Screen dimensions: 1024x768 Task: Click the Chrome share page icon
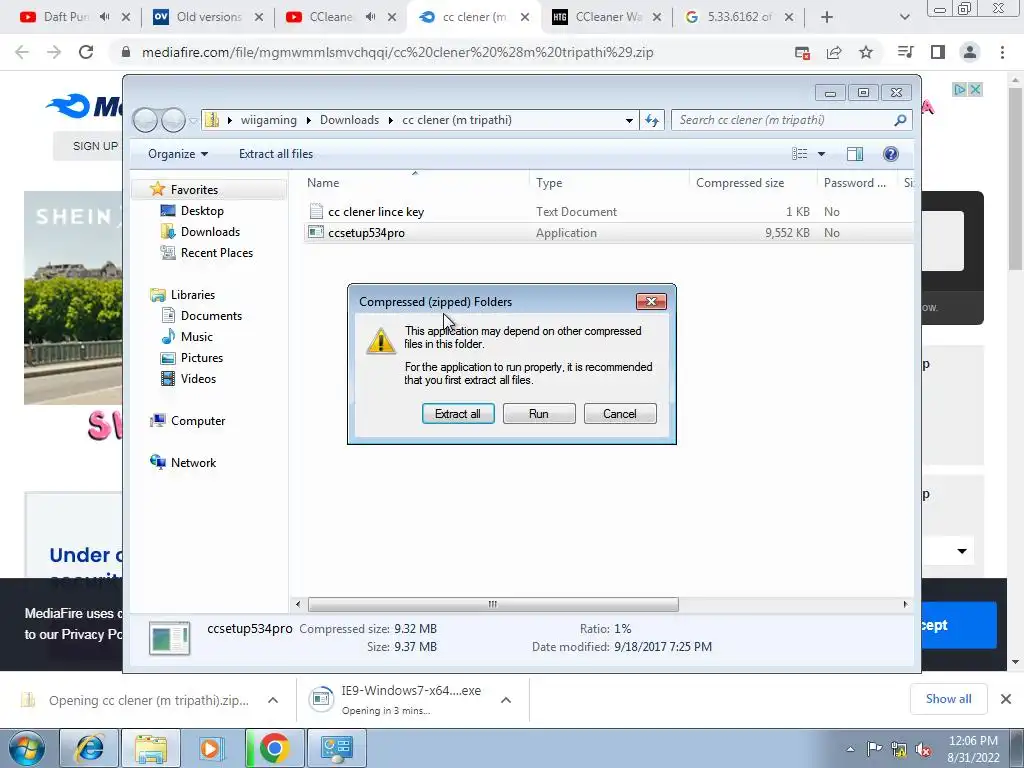click(834, 52)
